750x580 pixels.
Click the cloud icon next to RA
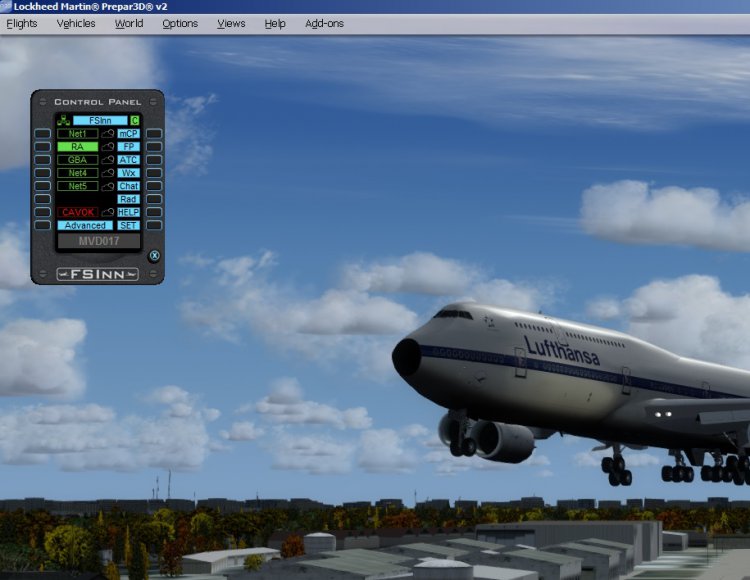click(x=108, y=147)
